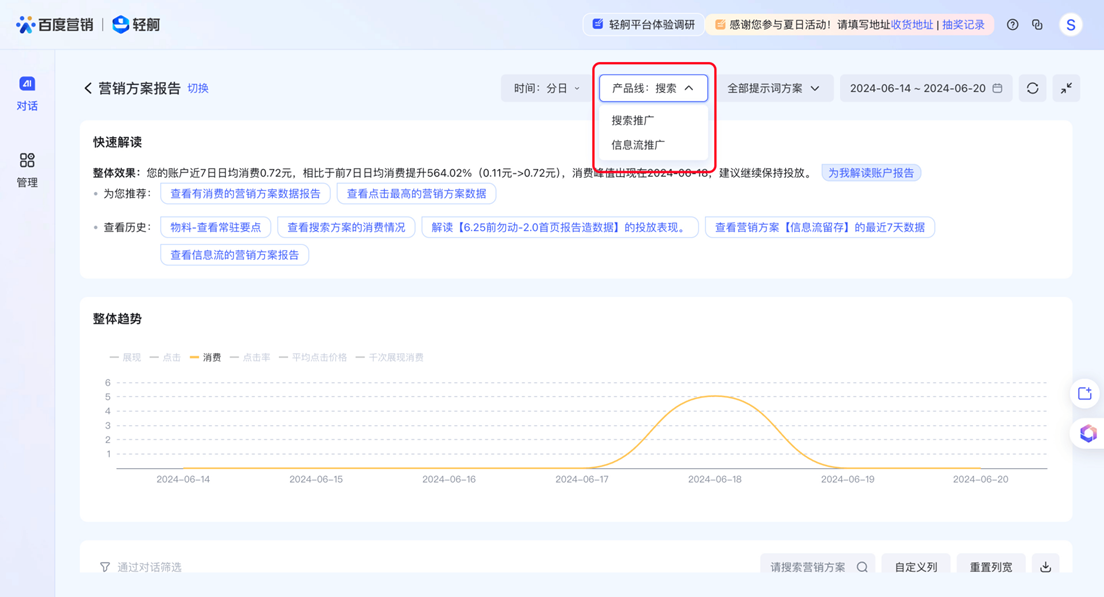The image size is (1104, 597).
Task: Collapse the report with shrink icon
Action: (1066, 88)
